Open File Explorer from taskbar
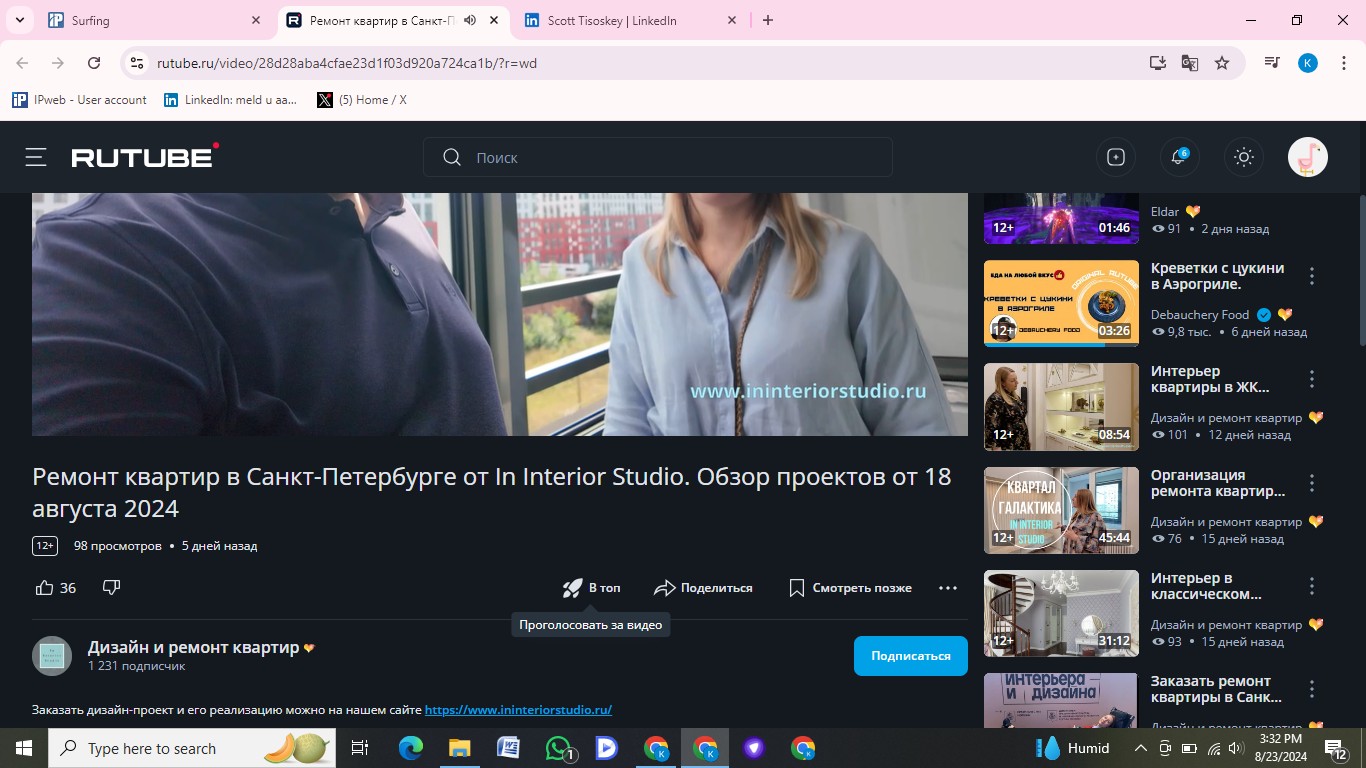This screenshot has height=768, width=1366. (459, 748)
